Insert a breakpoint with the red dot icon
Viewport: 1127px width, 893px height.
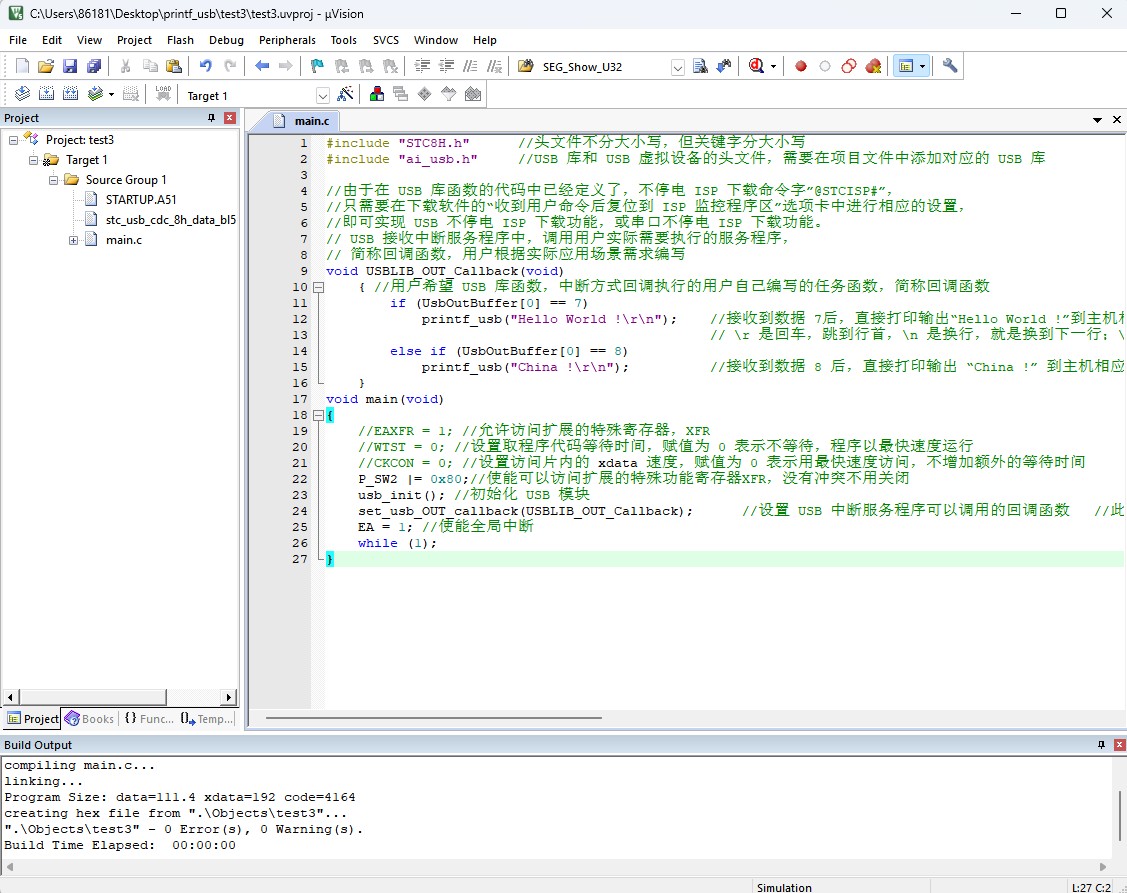(x=801, y=67)
